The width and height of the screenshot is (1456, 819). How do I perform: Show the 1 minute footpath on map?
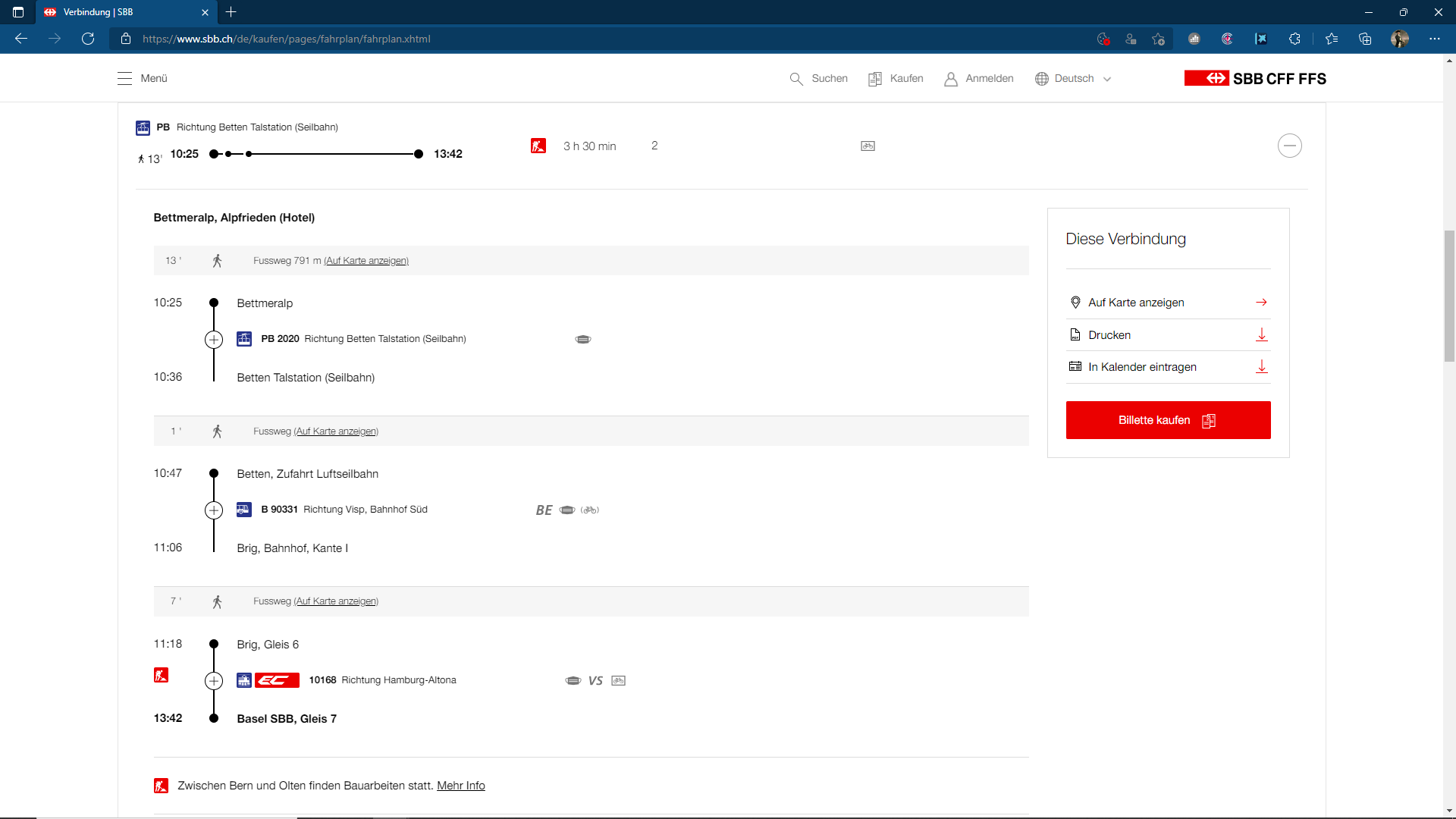(x=336, y=431)
